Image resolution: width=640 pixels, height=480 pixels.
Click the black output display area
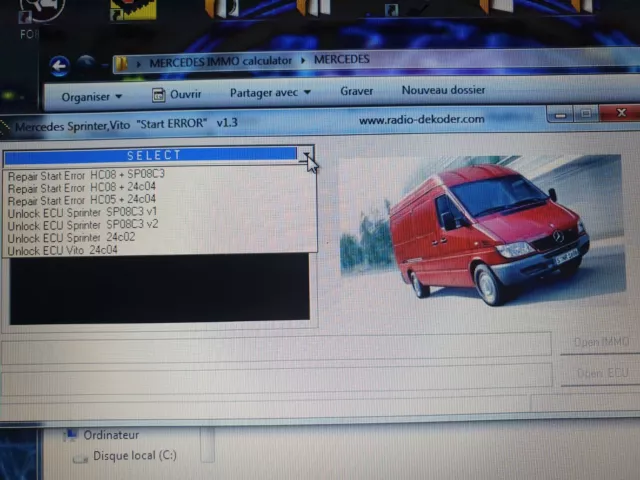tap(159, 289)
